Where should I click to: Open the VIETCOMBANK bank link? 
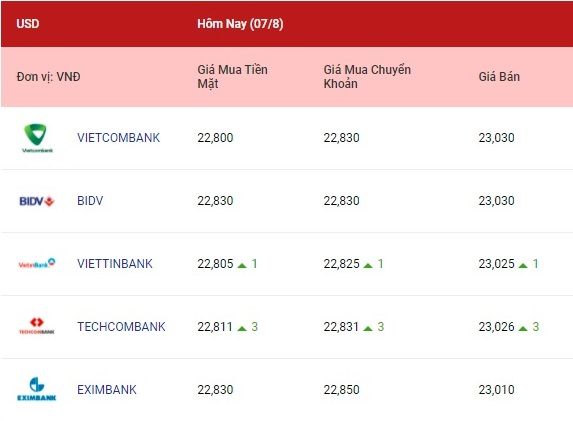click(118, 138)
